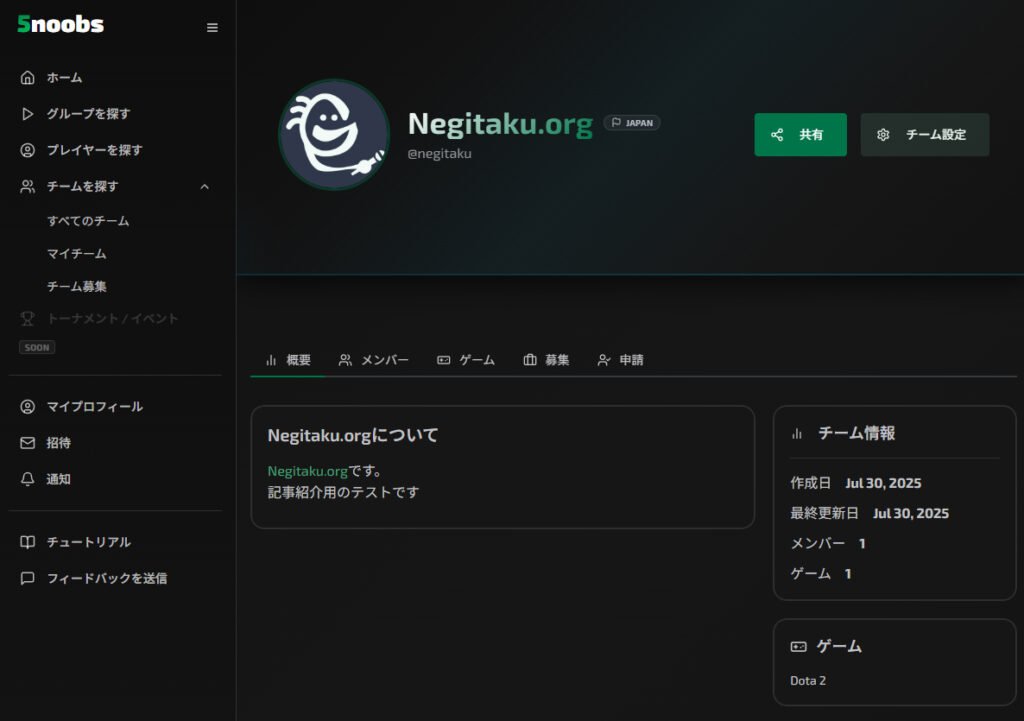Open すべてのチーム in sidebar
The width and height of the screenshot is (1024, 721).
(x=88, y=221)
